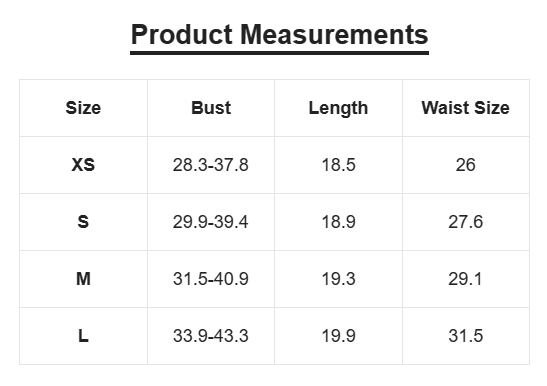Image resolution: width=547 pixels, height=386 pixels.
Task: Click the 18.5 length cell
Action: click(x=338, y=165)
